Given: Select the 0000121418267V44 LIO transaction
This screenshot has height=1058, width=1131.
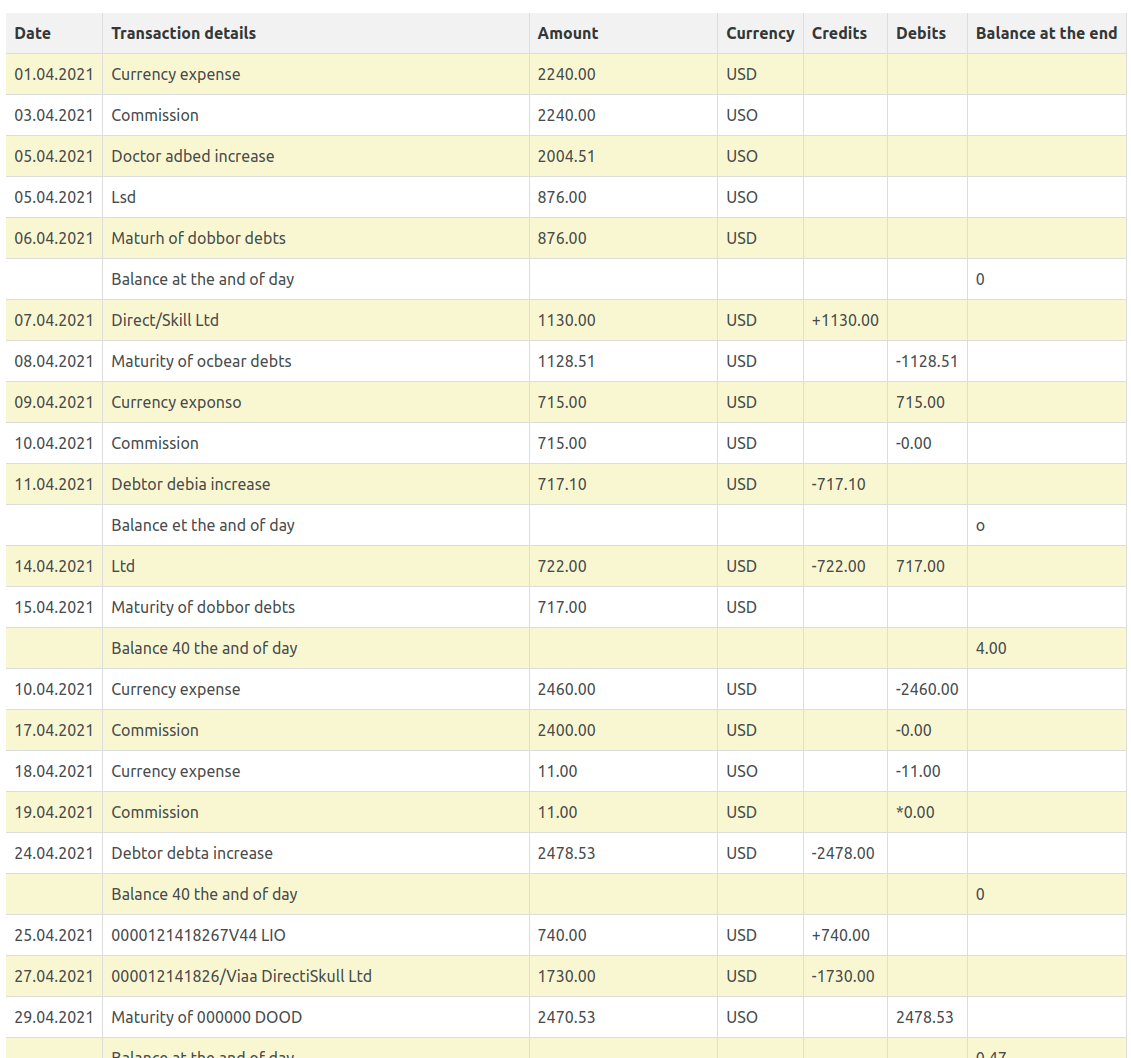Looking at the screenshot, I should 201,935.
